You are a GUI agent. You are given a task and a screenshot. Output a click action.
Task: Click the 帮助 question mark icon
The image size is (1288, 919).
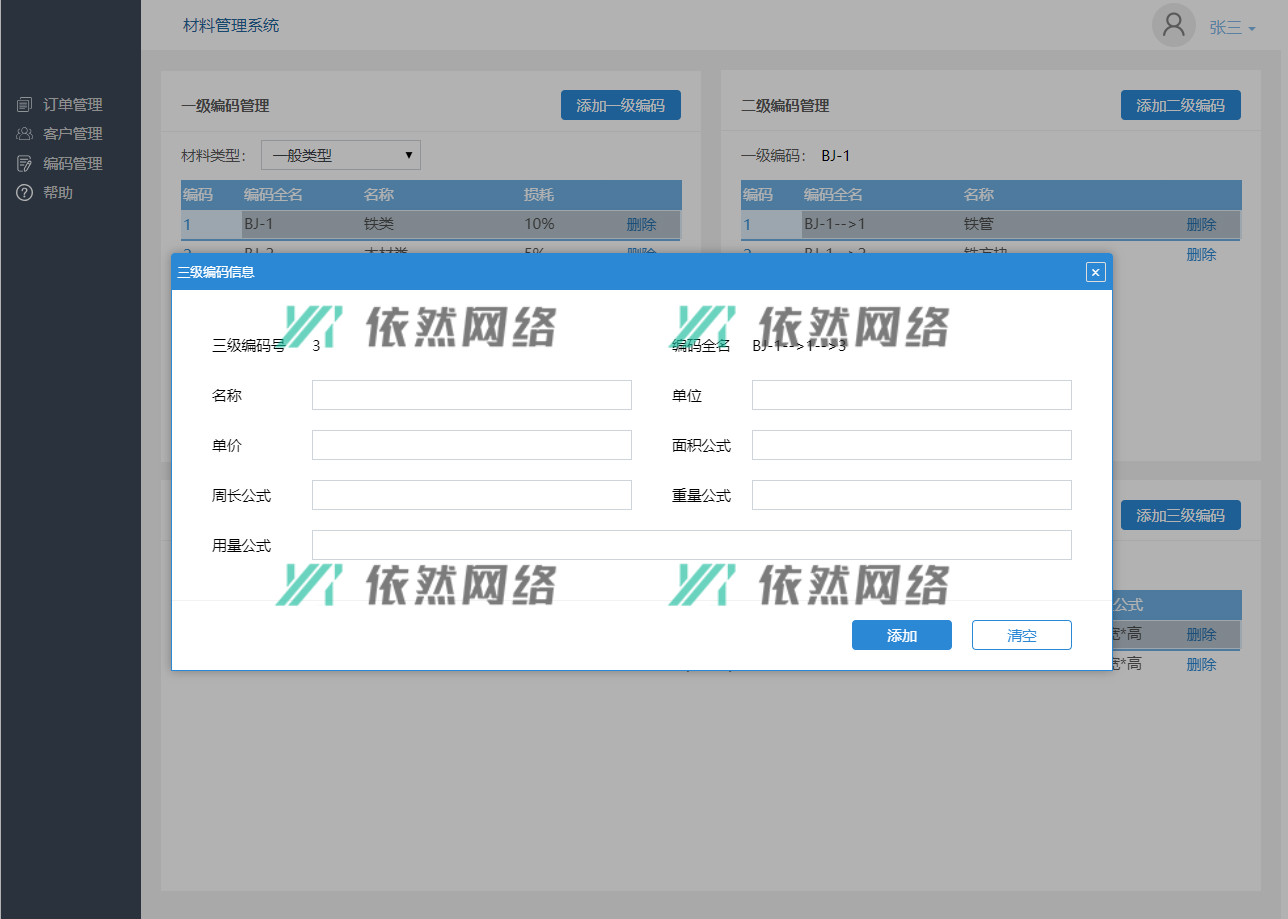coord(25,193)
